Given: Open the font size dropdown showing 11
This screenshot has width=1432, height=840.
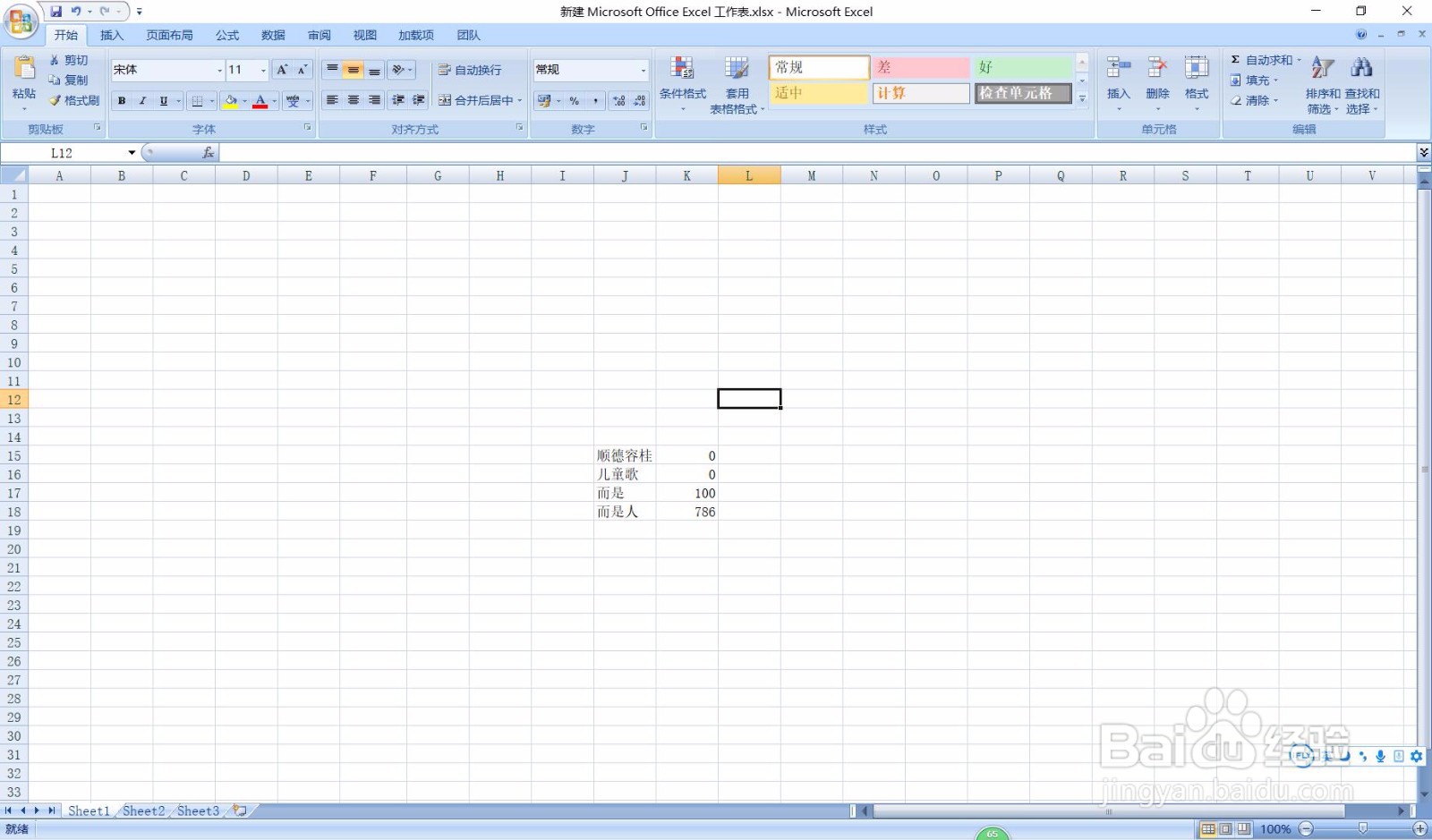Looking at the screenshot, I should coord(263,70).
